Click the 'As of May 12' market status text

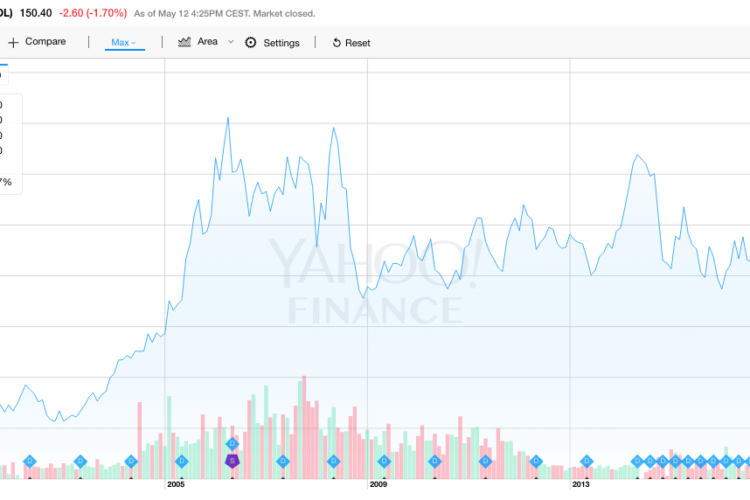224,14
